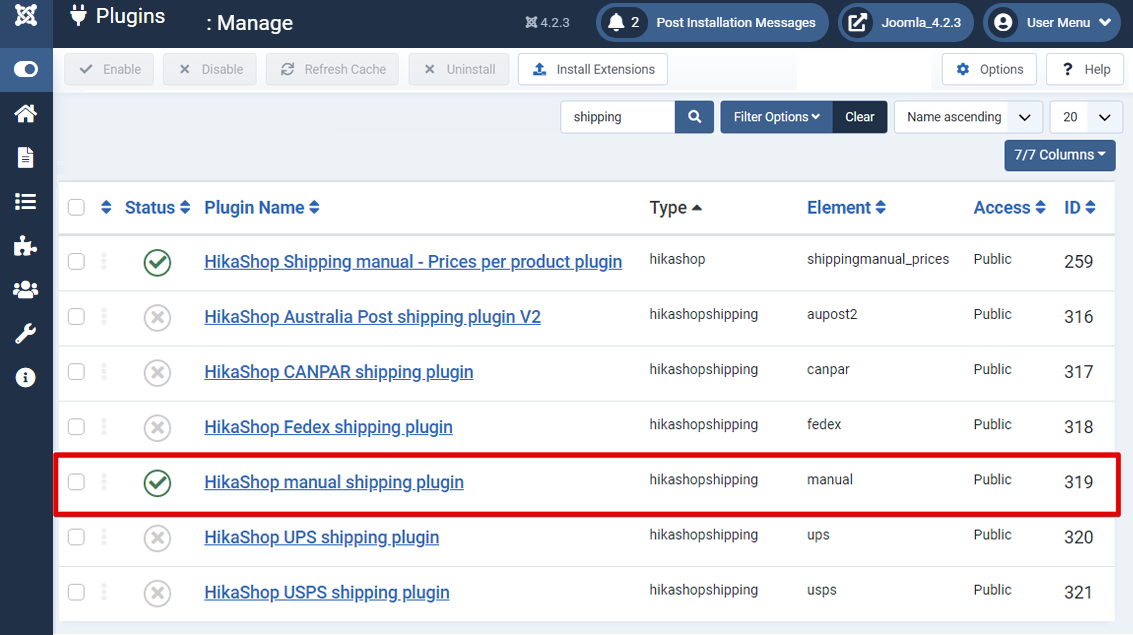Click Refresh Cache toolbar button
Image resolution: width=1133 pixels, height=635 pixels.
click(x=332, y=69)
